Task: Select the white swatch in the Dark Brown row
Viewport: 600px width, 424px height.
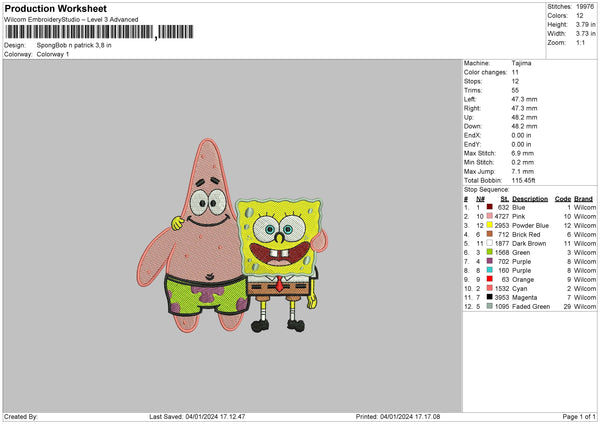Action: 489,243
